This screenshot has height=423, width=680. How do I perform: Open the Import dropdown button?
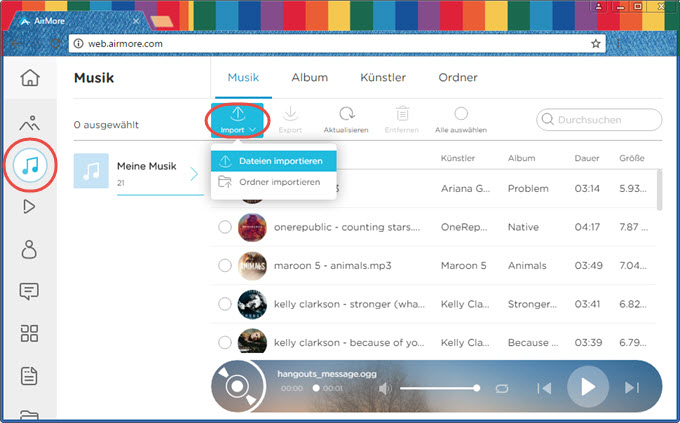click(x=237, y=120)
